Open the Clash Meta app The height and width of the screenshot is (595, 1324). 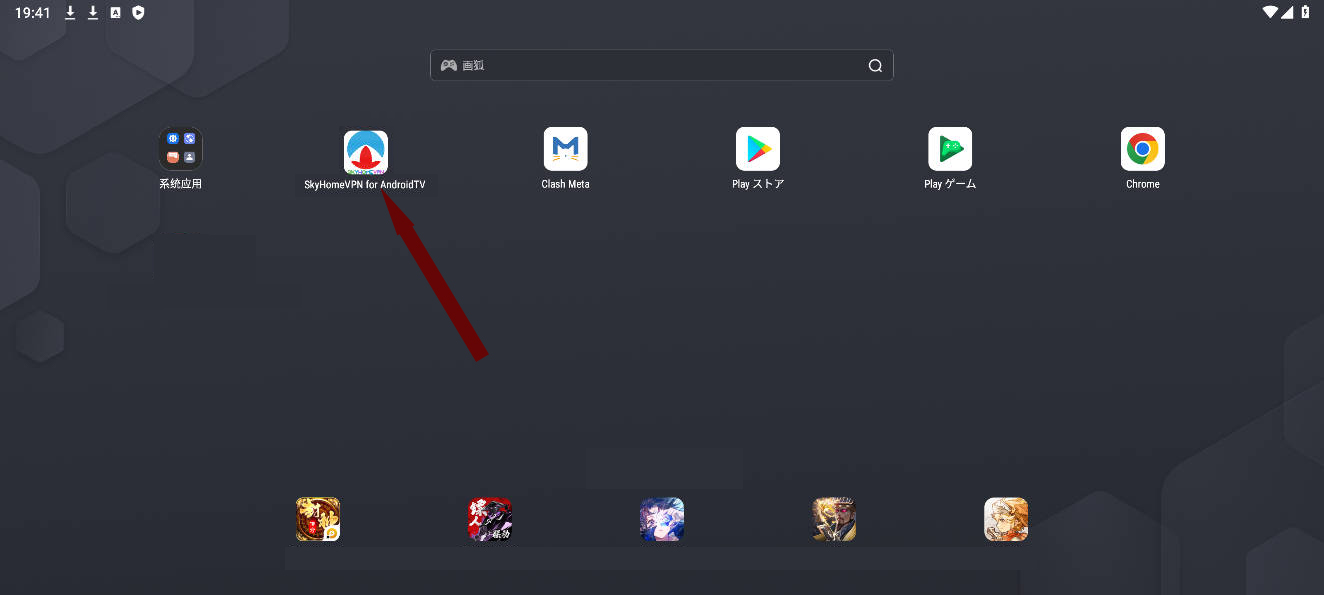tap(566, 149)
